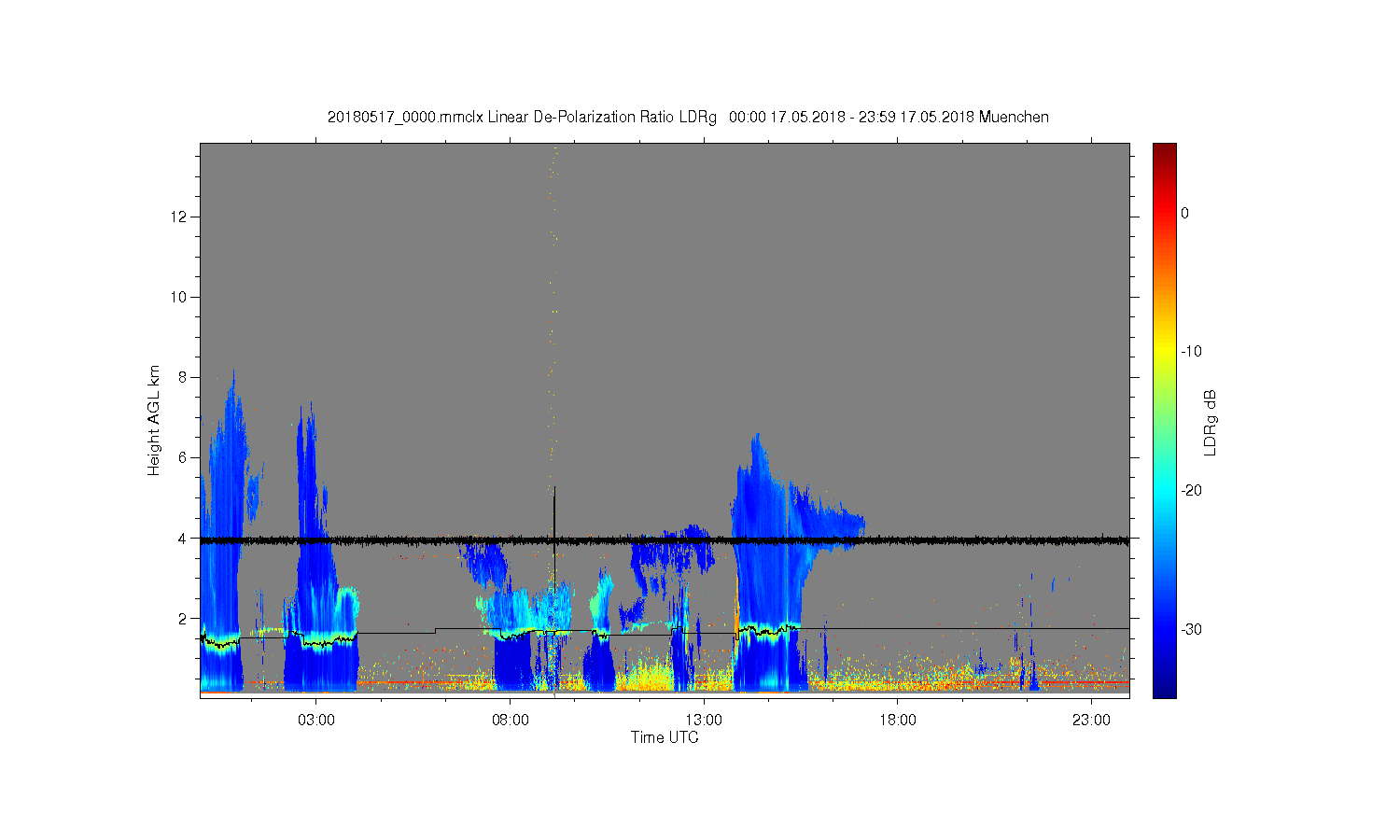Click the 08:00 time tick label

(x=511, y=721)
